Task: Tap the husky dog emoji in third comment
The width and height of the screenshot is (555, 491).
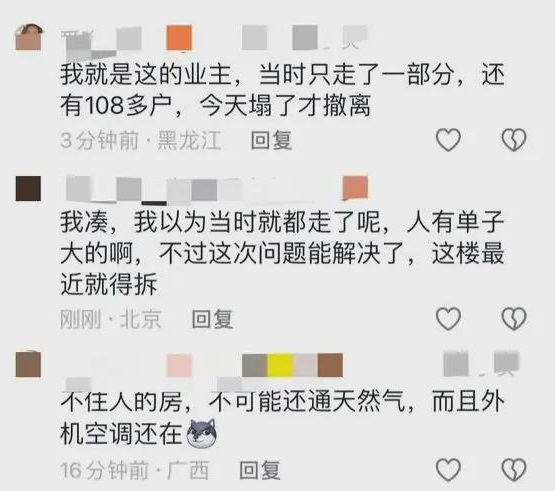Action: (x=201, y=433)
